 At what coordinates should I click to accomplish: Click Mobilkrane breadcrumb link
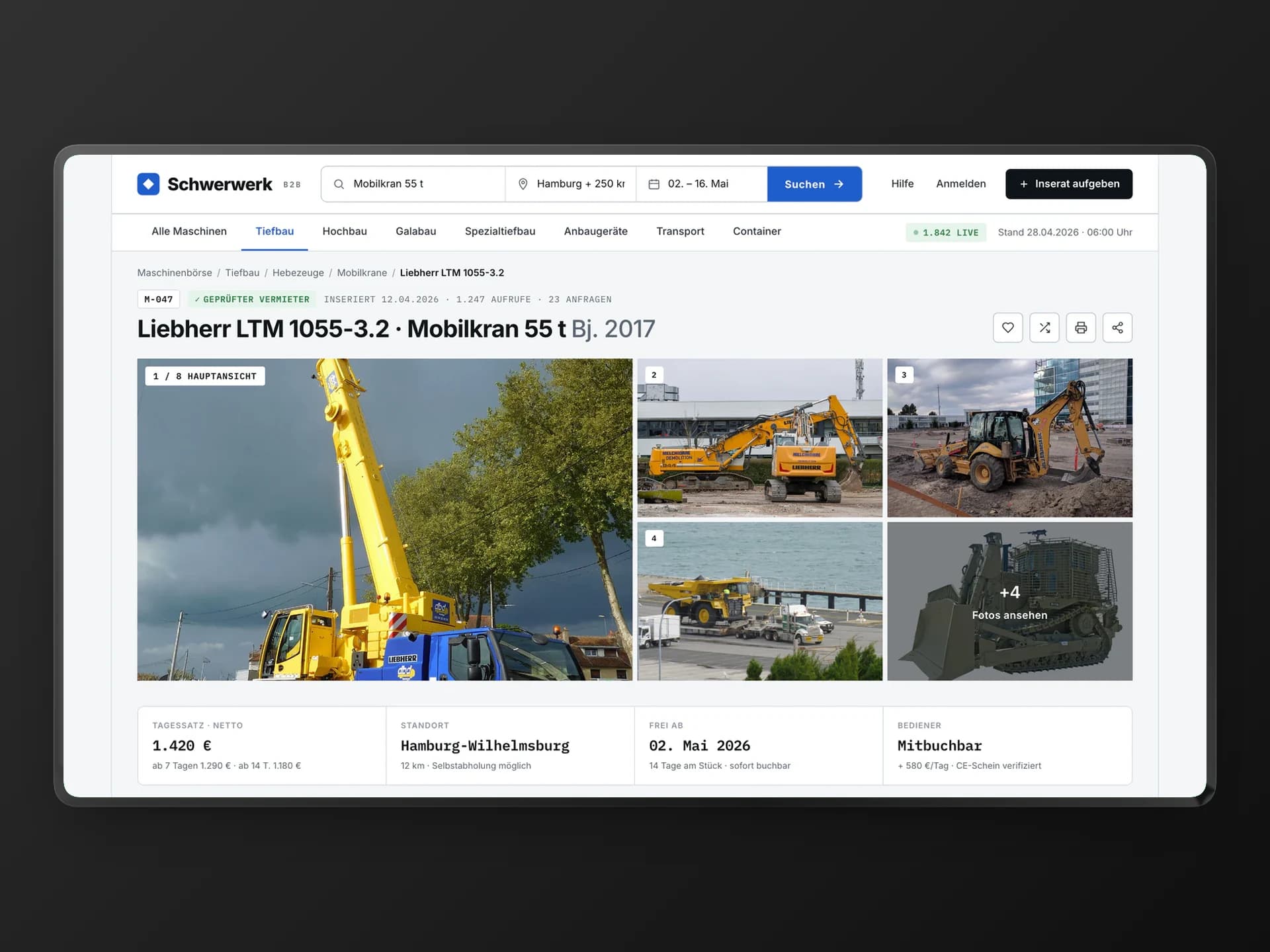362,273
